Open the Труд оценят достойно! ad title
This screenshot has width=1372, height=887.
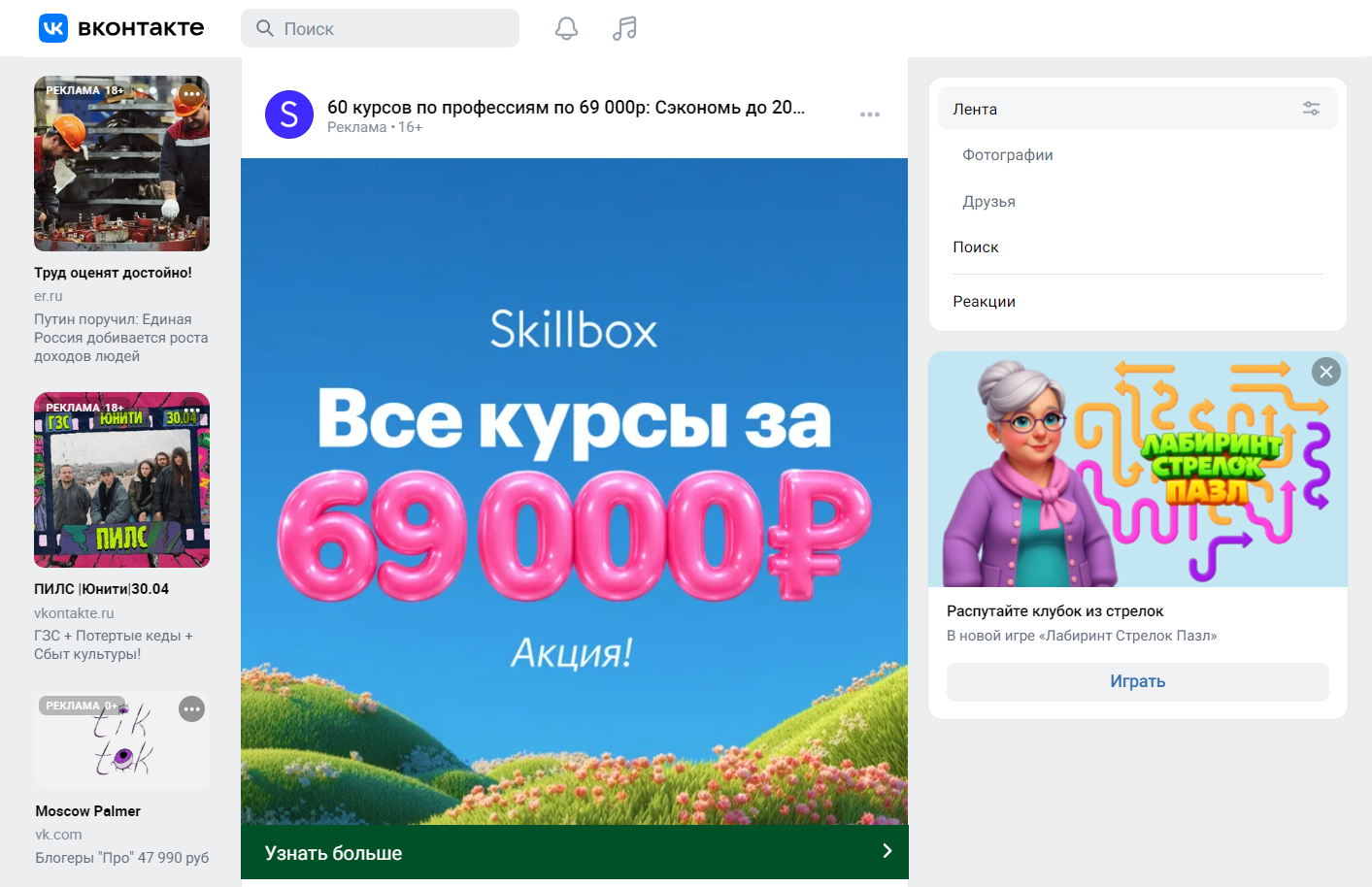113,273
